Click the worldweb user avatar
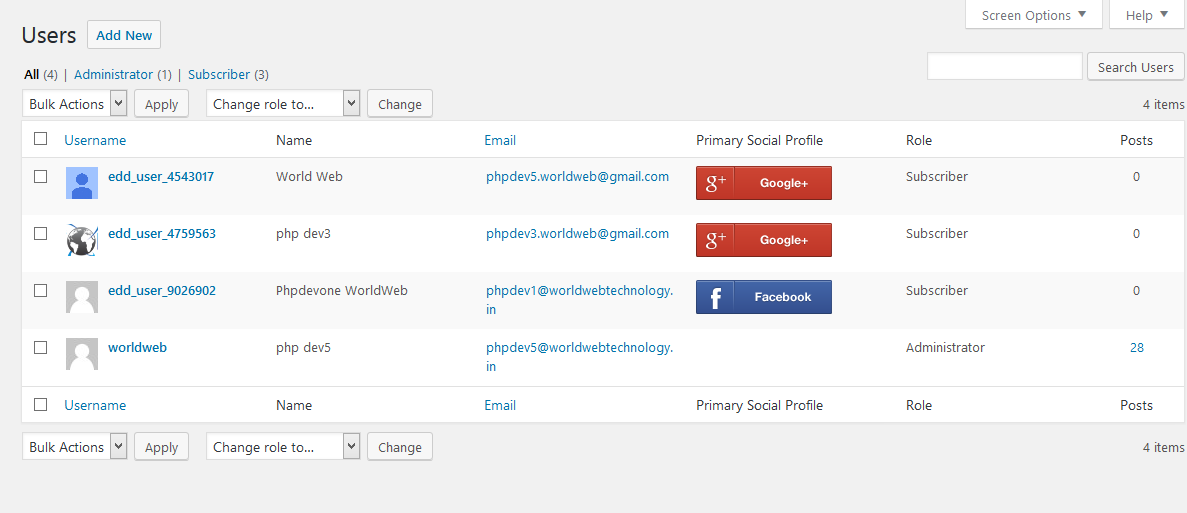 [82, 354]
